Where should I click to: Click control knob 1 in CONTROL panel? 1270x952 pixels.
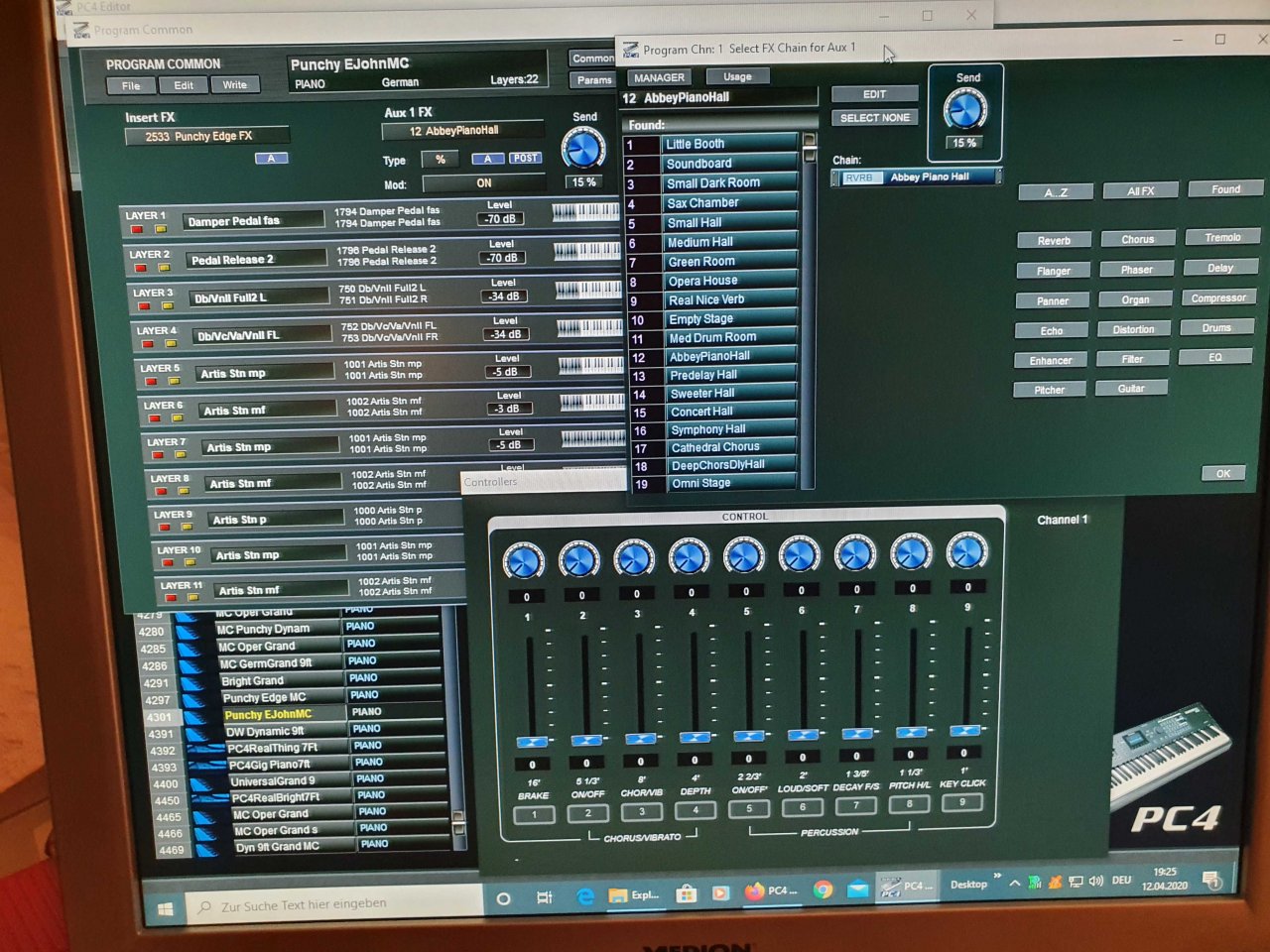pyautogui.click(x=522, y=561)
